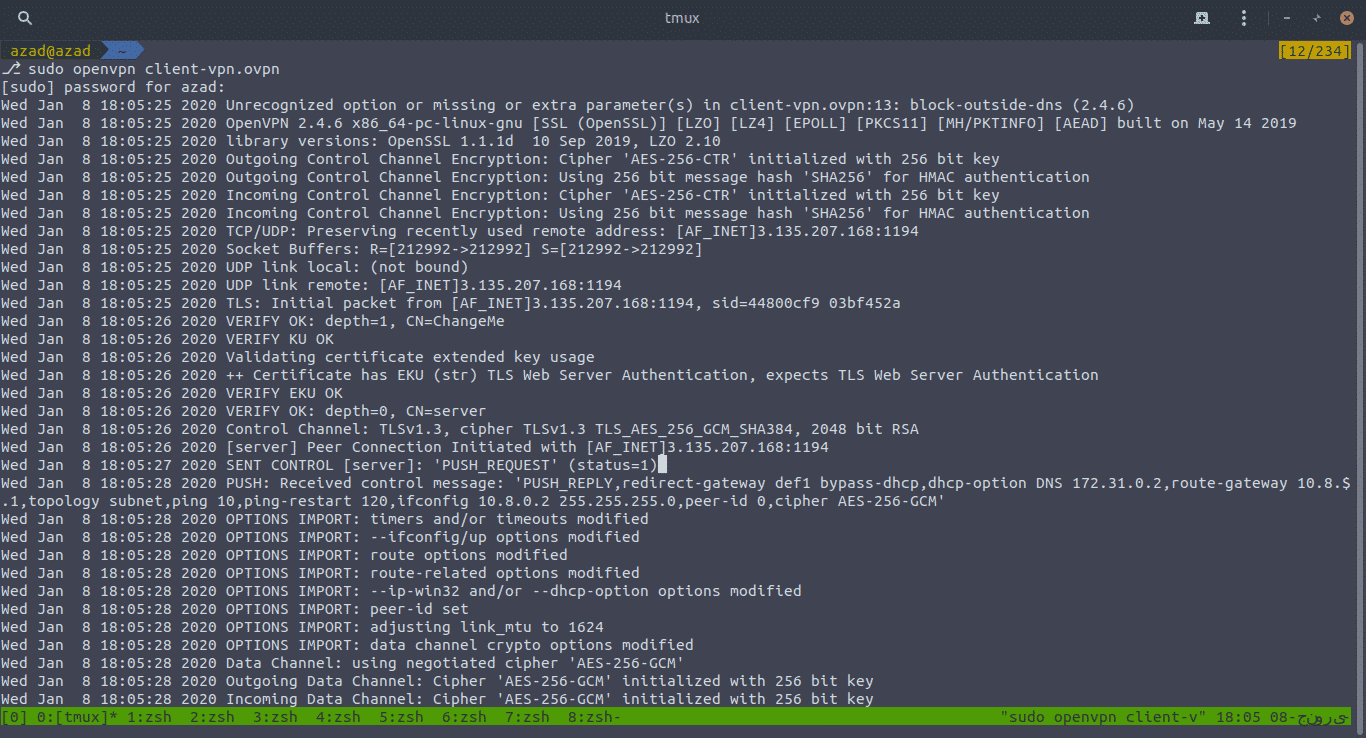The width and height of the screenshot is (1366, 738).
Task: Click 'data channel crypto options modified' text
Action: [x=532, y=645]
